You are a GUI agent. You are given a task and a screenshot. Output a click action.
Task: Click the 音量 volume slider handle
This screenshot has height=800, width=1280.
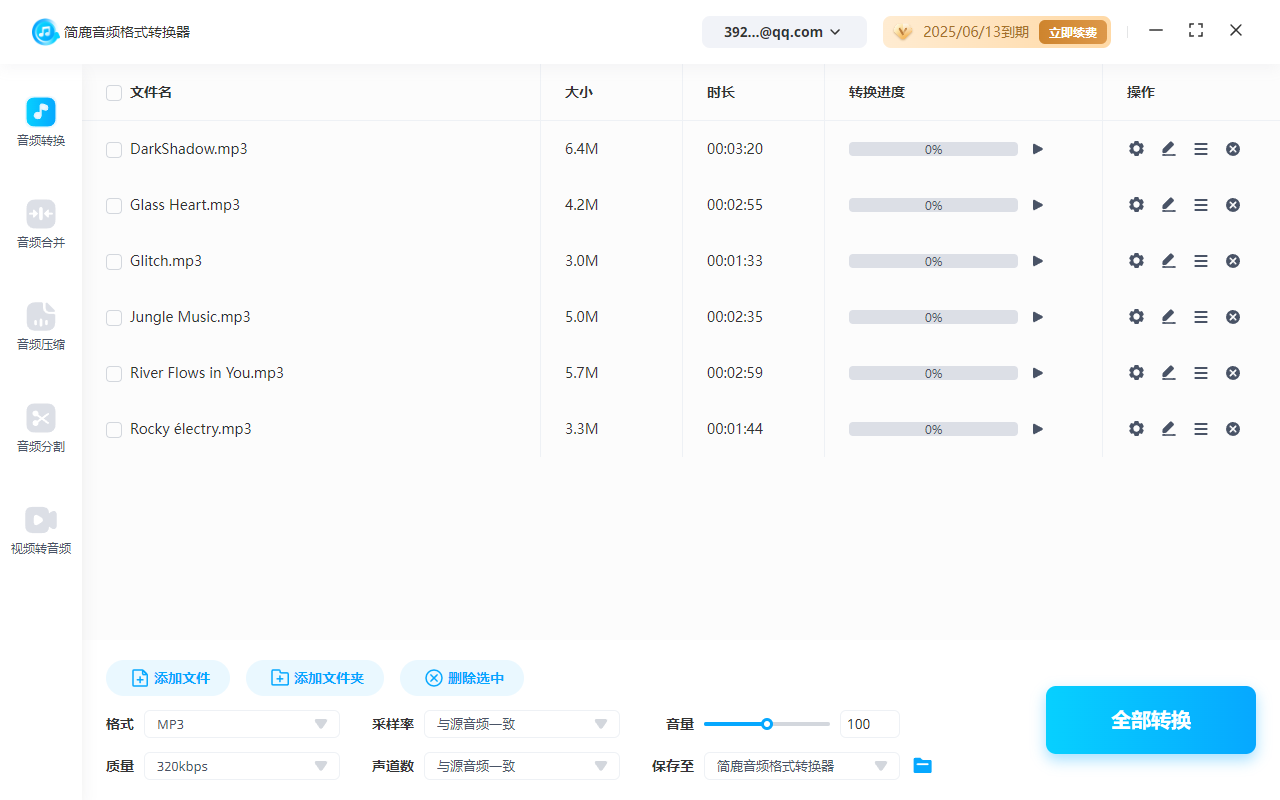[767, 724]
